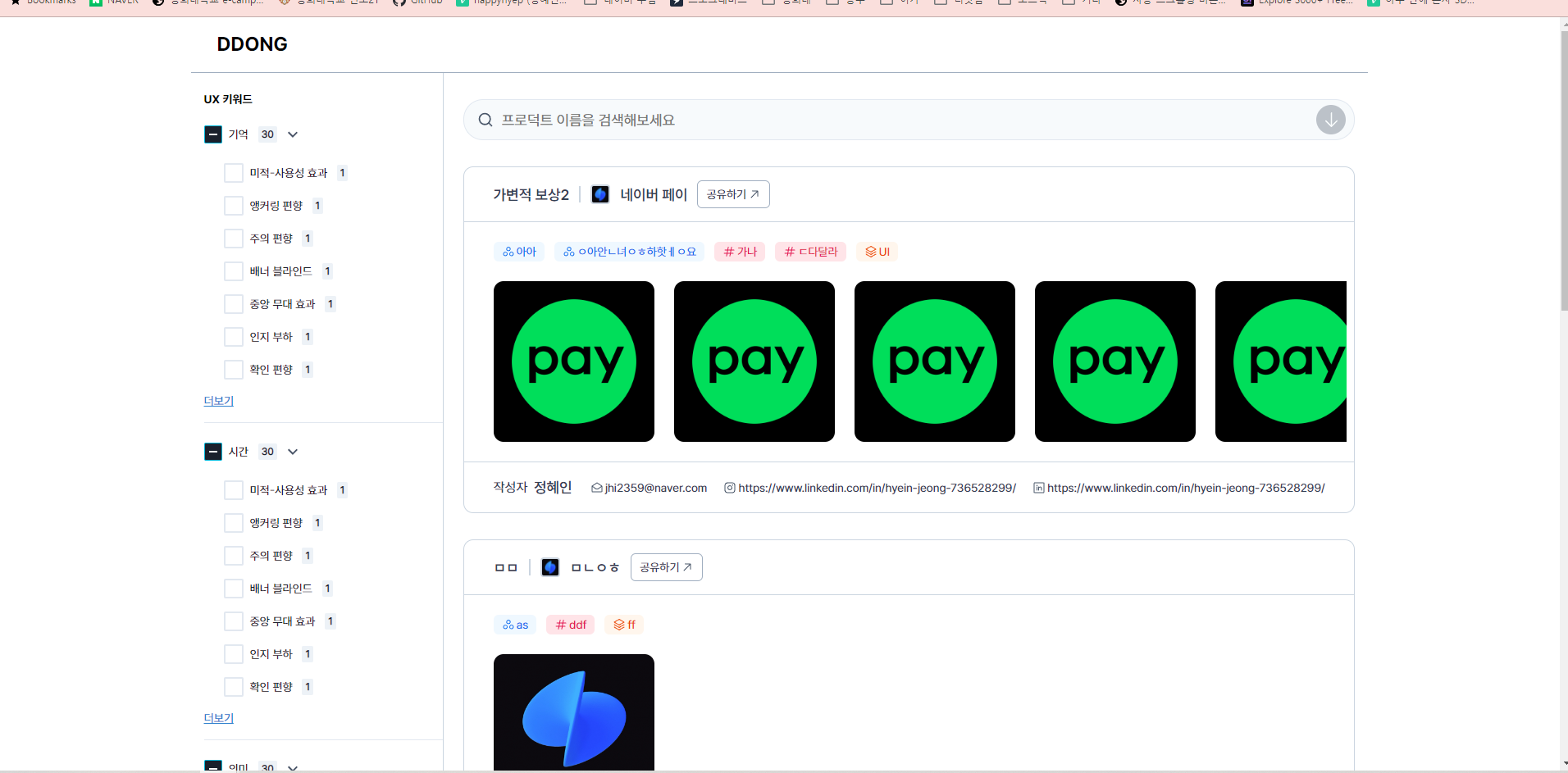Collapse the 기억 group chevron
The height and width of the screenshot is (773, 1568).
(x=293, y=134)
